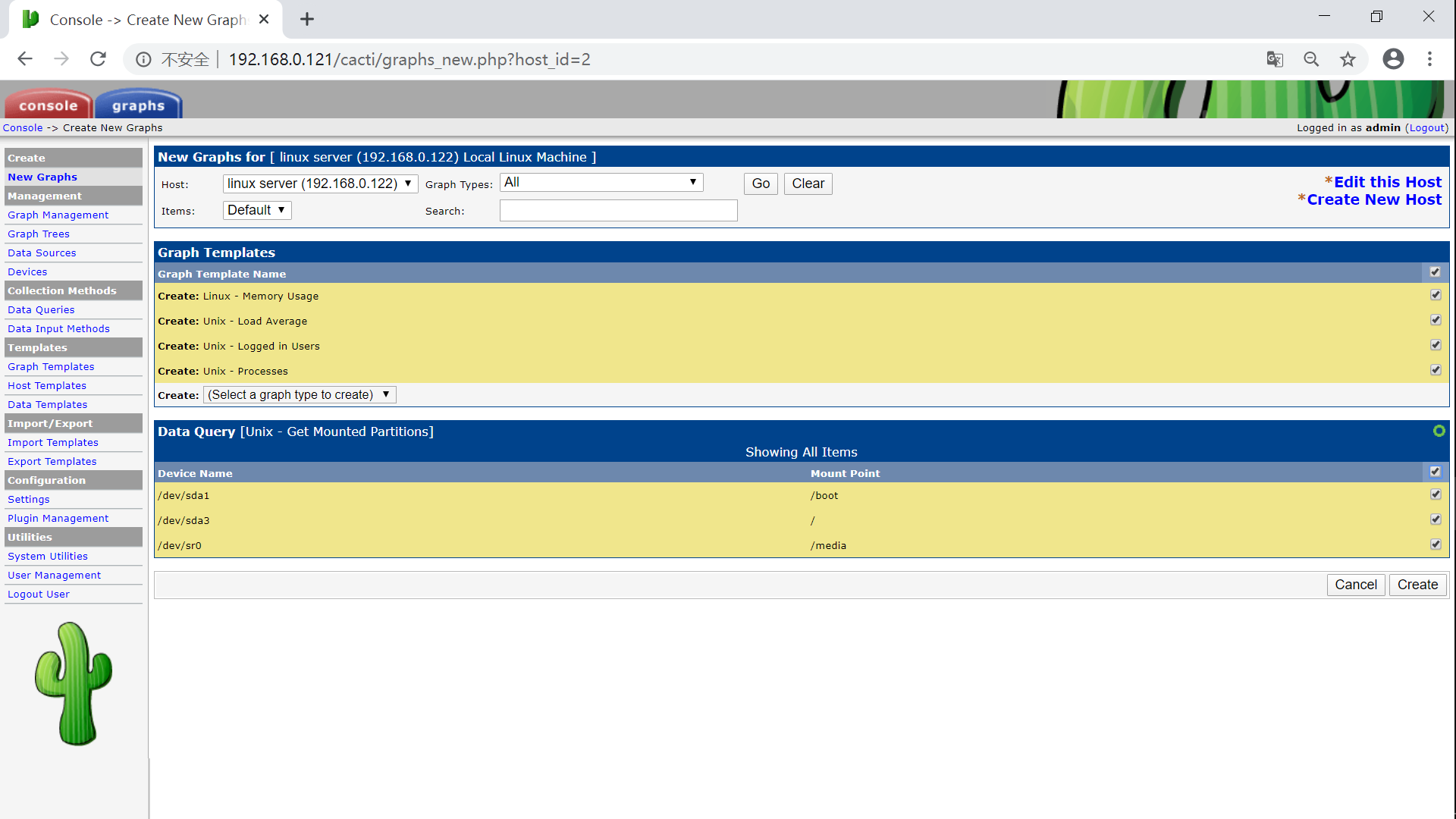Uncheck the Linux - Memory Usage checkbox
This screenshot has width=1456, height=819.
(x=1435, y=295)
